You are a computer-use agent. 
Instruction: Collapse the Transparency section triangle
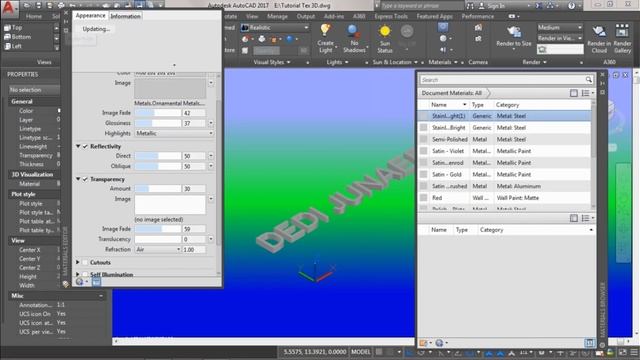click(x=78, y=179)
